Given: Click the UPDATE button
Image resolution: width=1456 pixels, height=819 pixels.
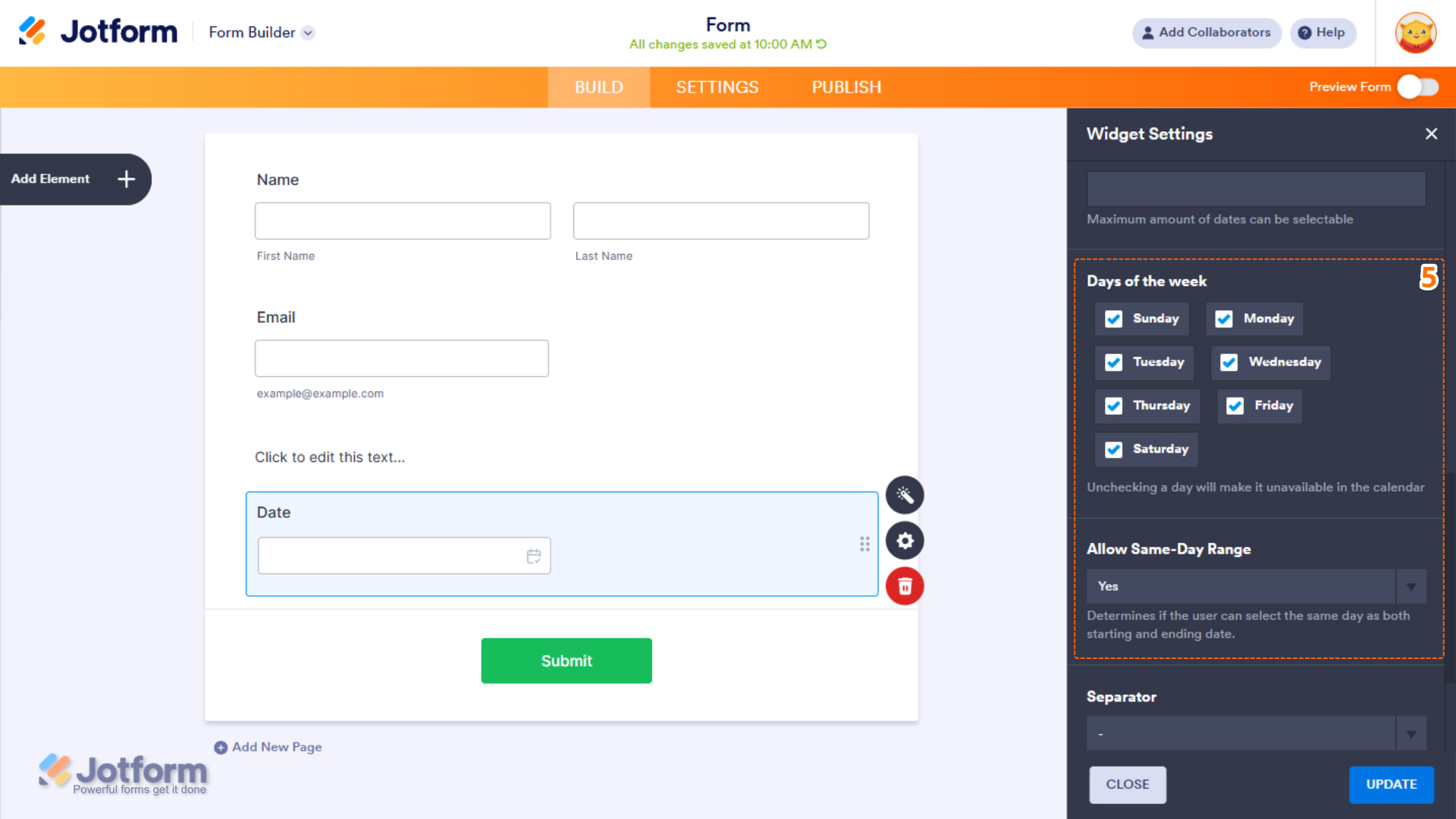Looking at the screenshot, I should (1392, 784).
